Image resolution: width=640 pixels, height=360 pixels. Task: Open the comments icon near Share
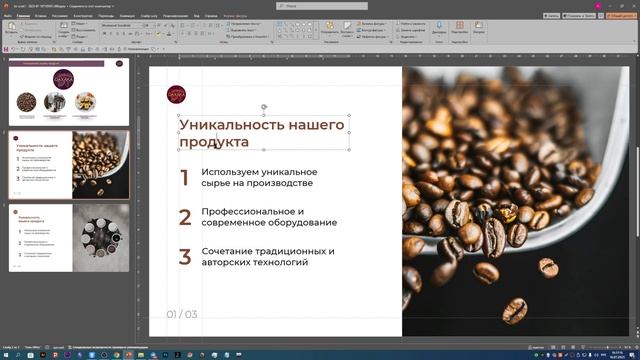[x=601, y=16]
